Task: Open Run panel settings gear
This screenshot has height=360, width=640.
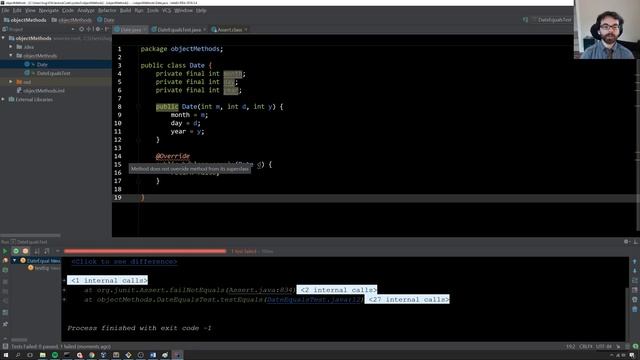Action: point(626,242)
